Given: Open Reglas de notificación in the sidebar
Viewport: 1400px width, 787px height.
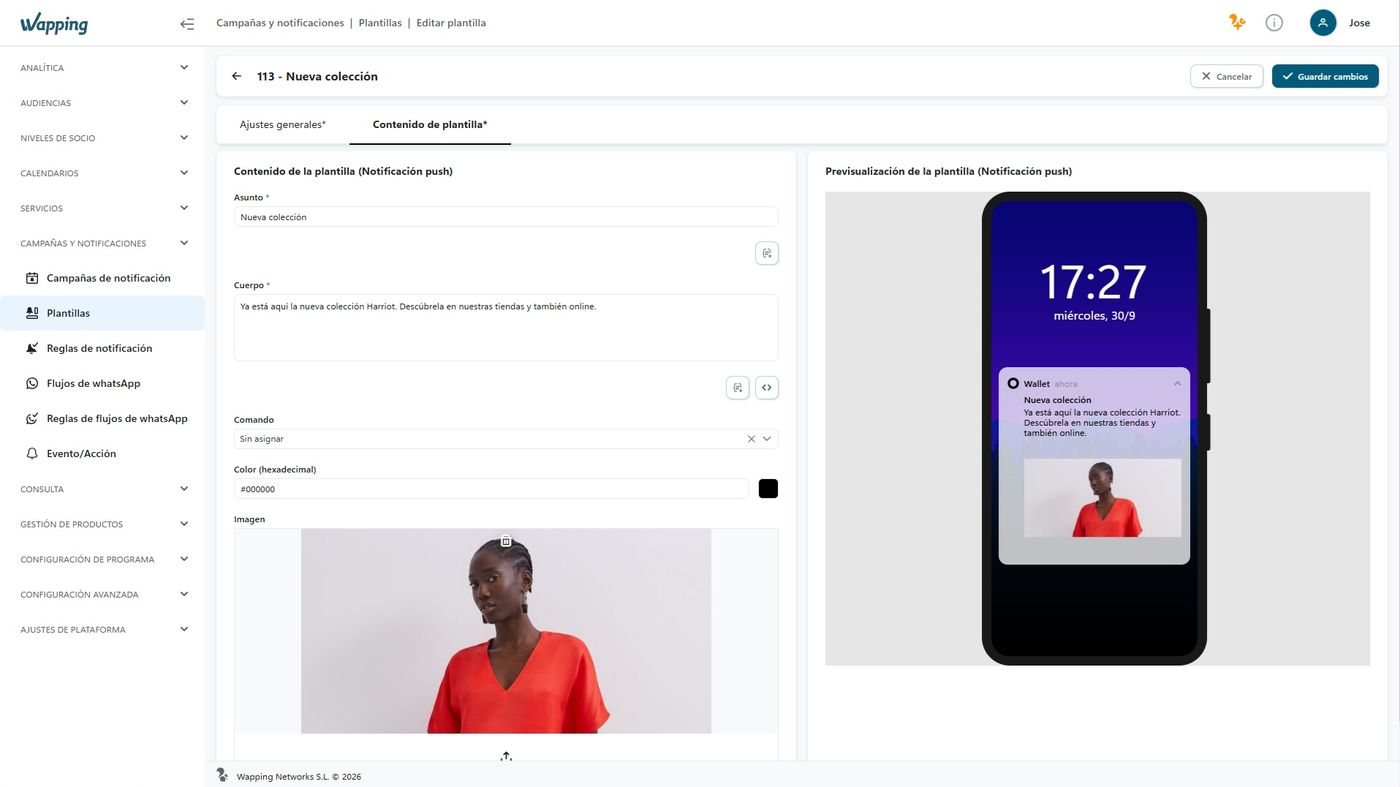Looking at the screenshot, I should tap(102, 348).
